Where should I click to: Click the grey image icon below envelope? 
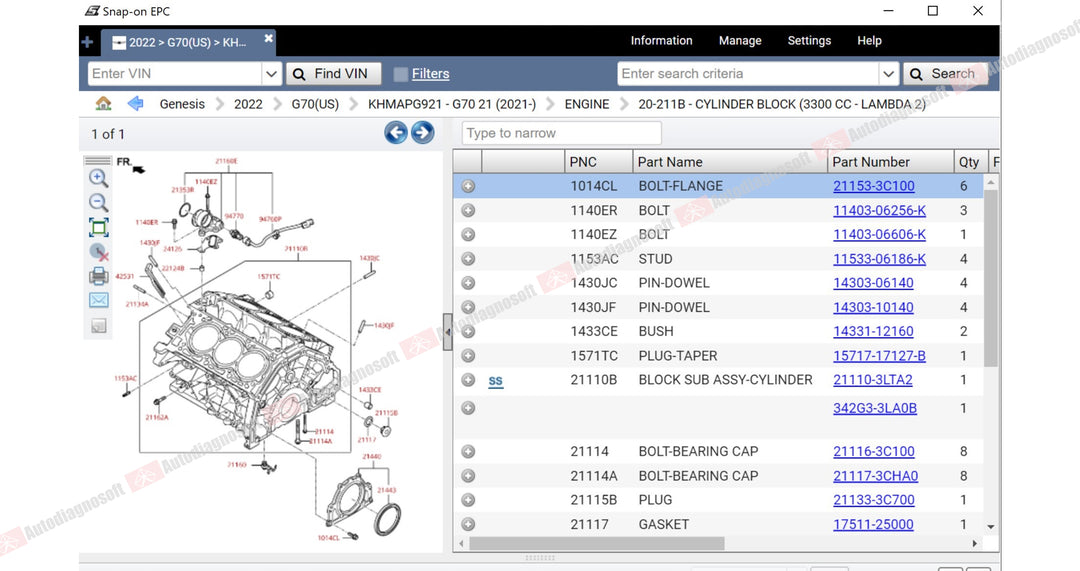(98, 326)
